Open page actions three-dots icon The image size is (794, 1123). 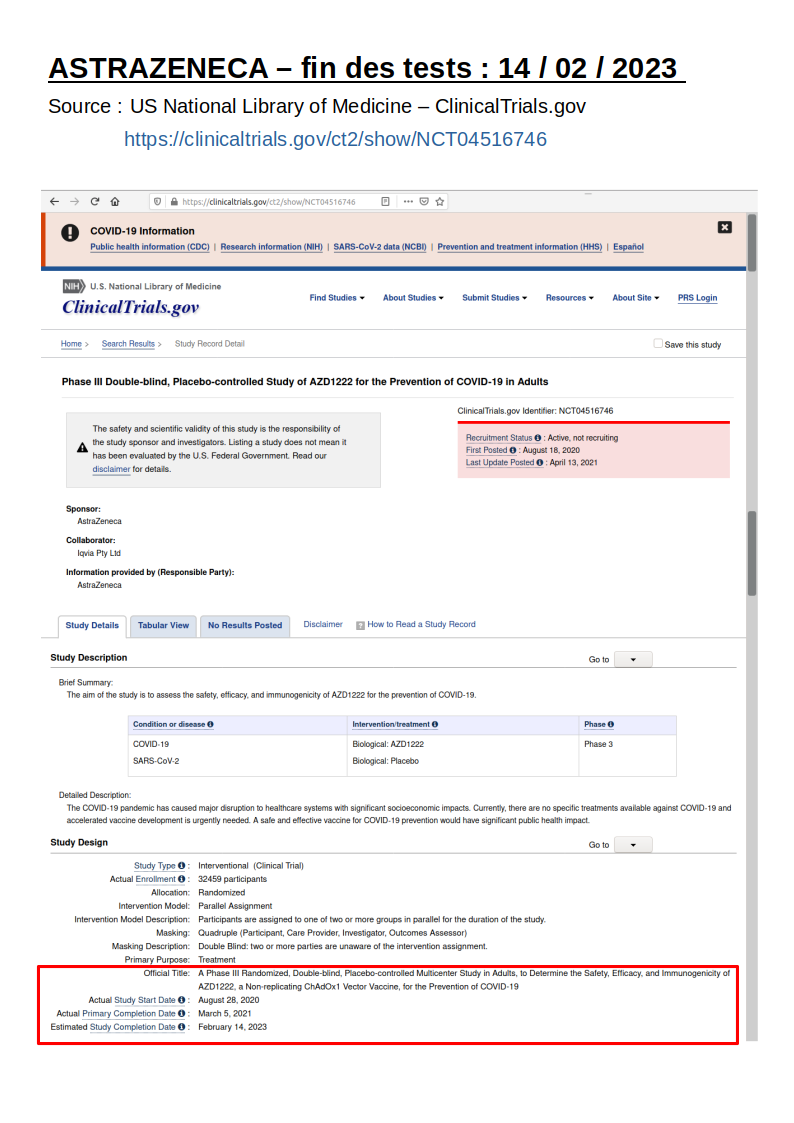click(x=408, y=201)
